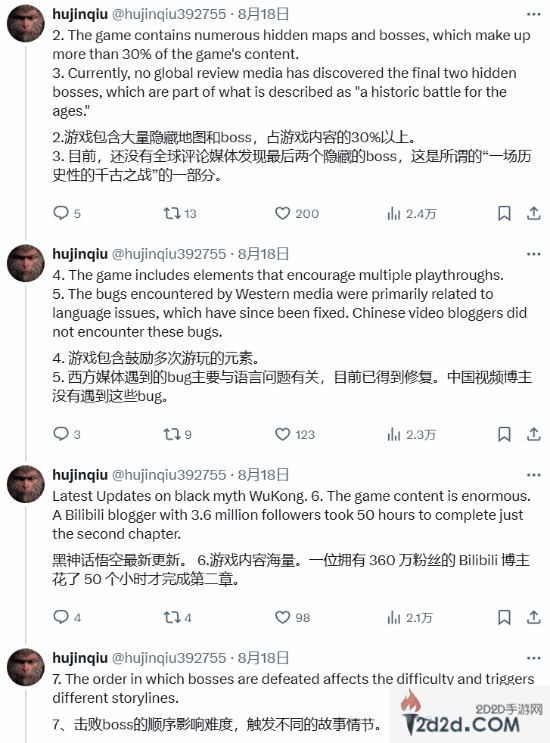Bookmark the Latest Updates on Wukong tweet
The height and width of the screenshot is (743, 550).
coord(504,617)
